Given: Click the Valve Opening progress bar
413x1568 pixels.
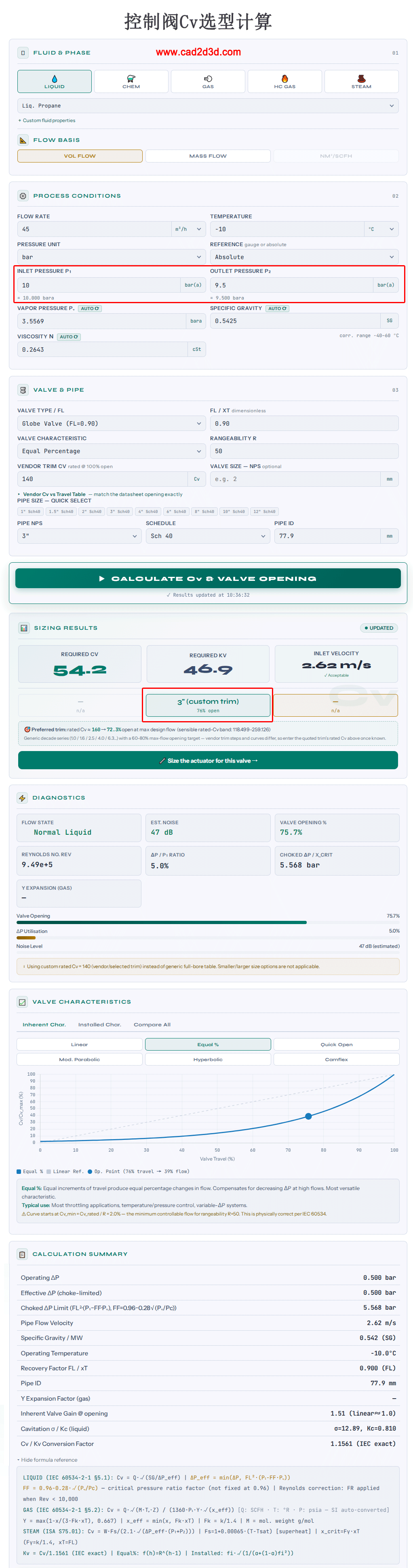Looking at the screenshot, I should click(x=208, y=923).
